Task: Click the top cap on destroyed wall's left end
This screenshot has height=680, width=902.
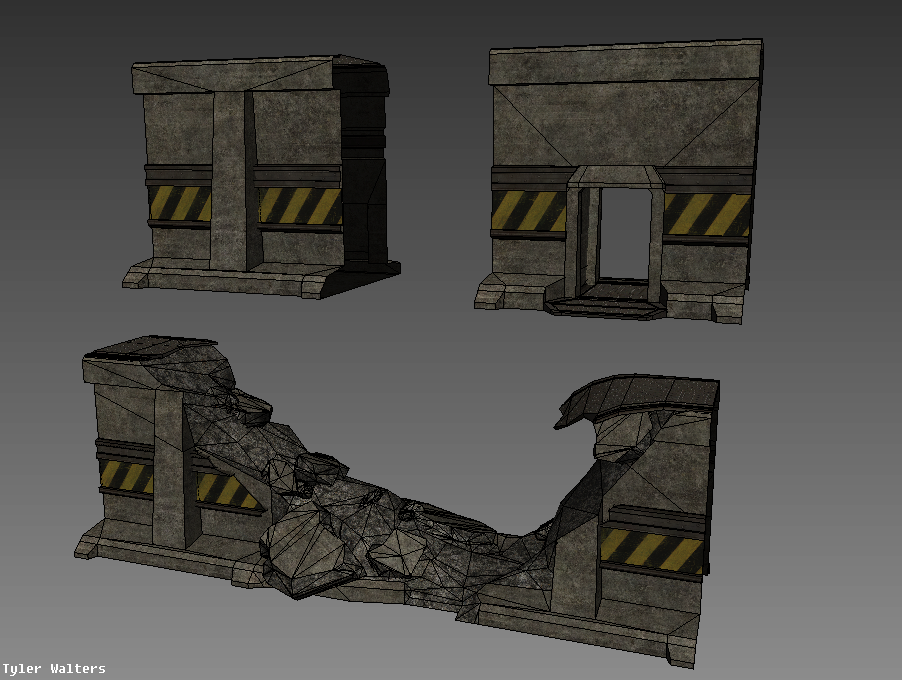Action: [x=150, y=348]
